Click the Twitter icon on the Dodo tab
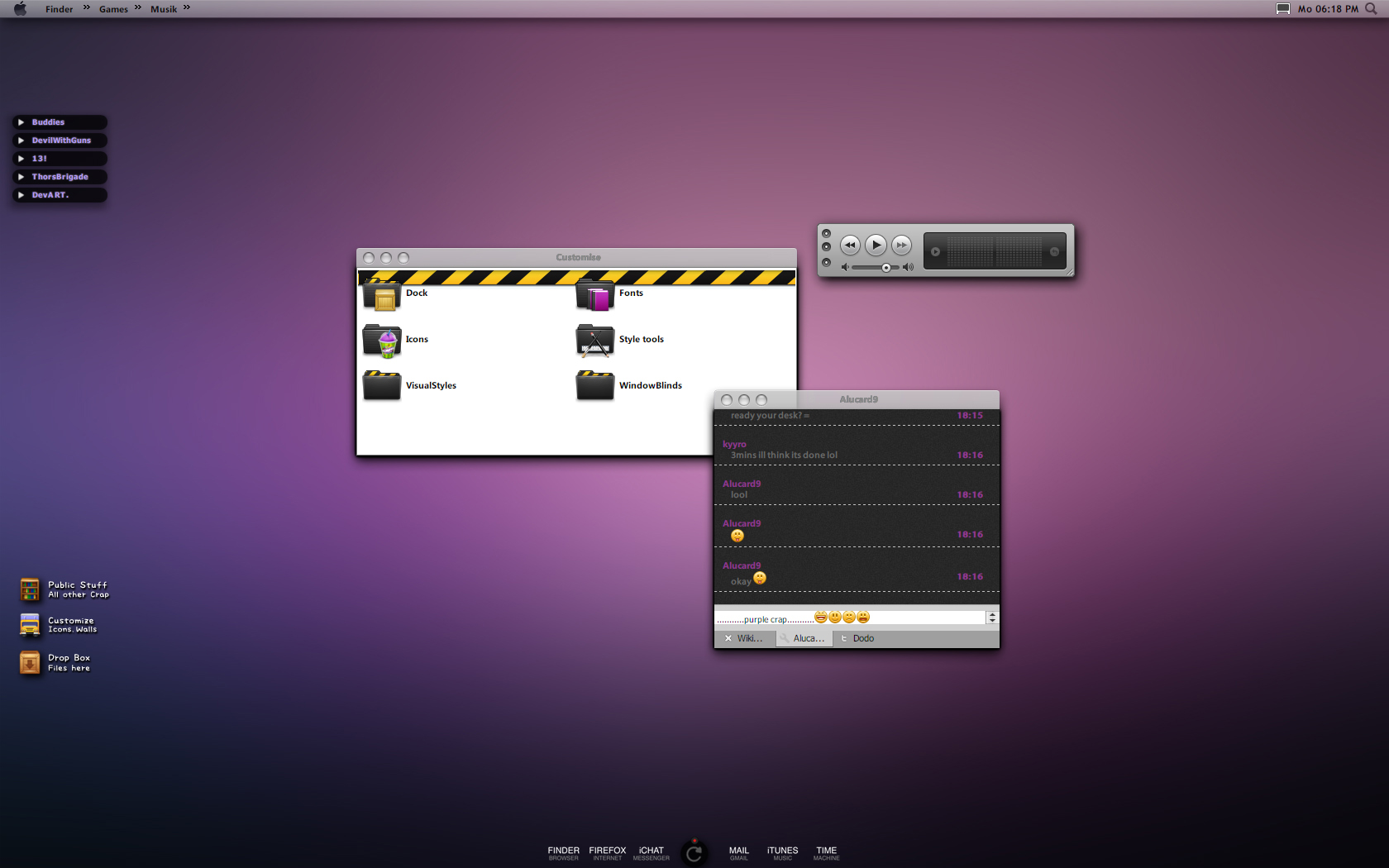 pyautogui.click(x=843, y=638)
